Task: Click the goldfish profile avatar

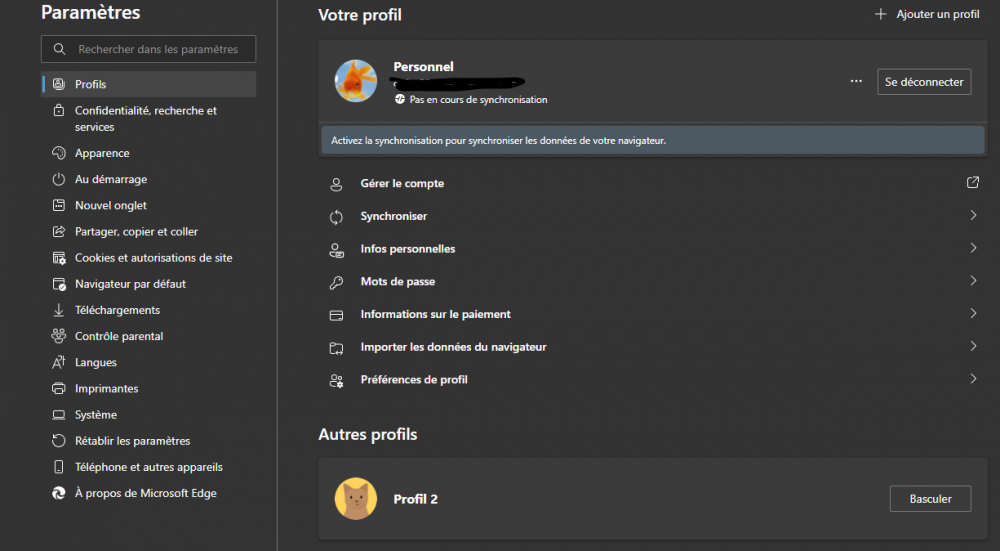Action: 356,81
